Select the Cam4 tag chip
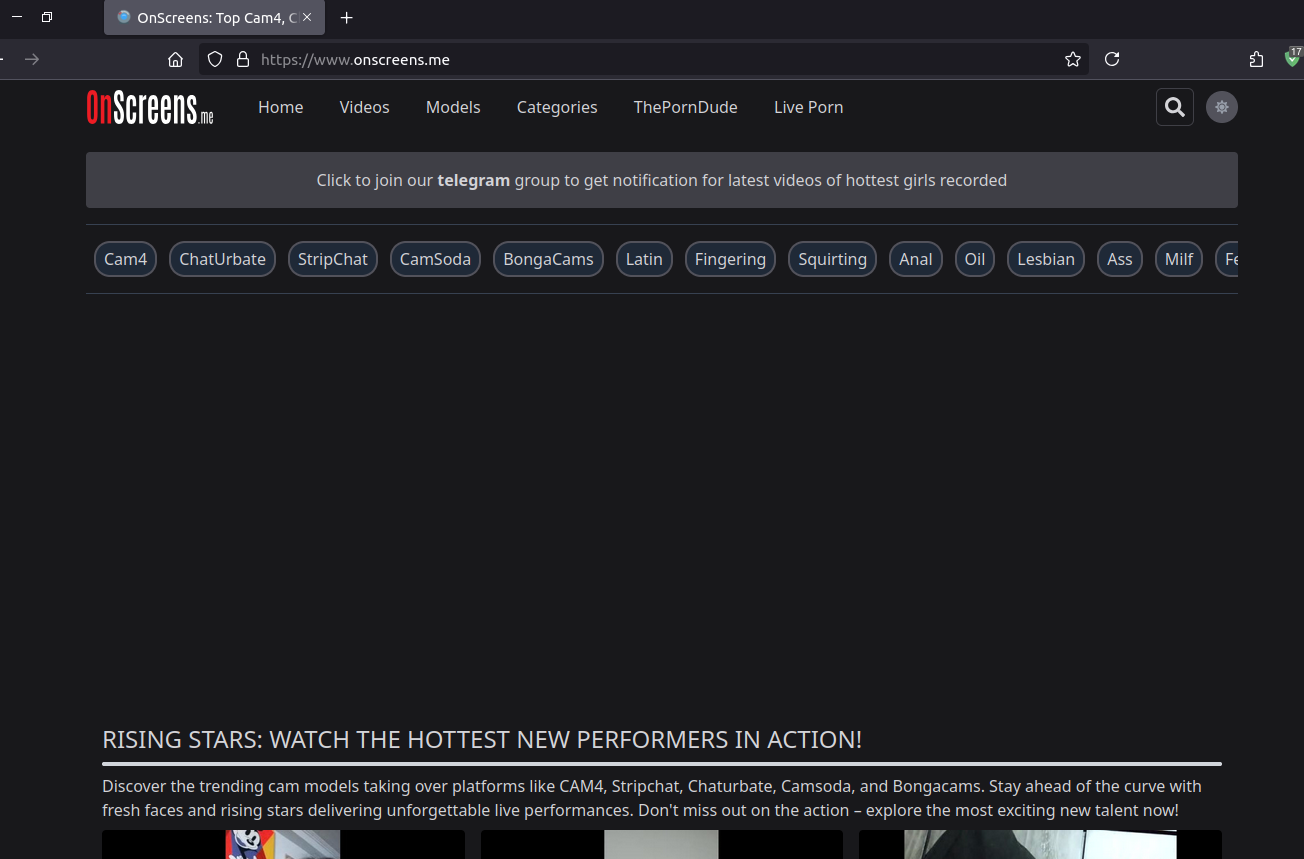The width and height of the screenshot is (1304, 859). (126, 259)
